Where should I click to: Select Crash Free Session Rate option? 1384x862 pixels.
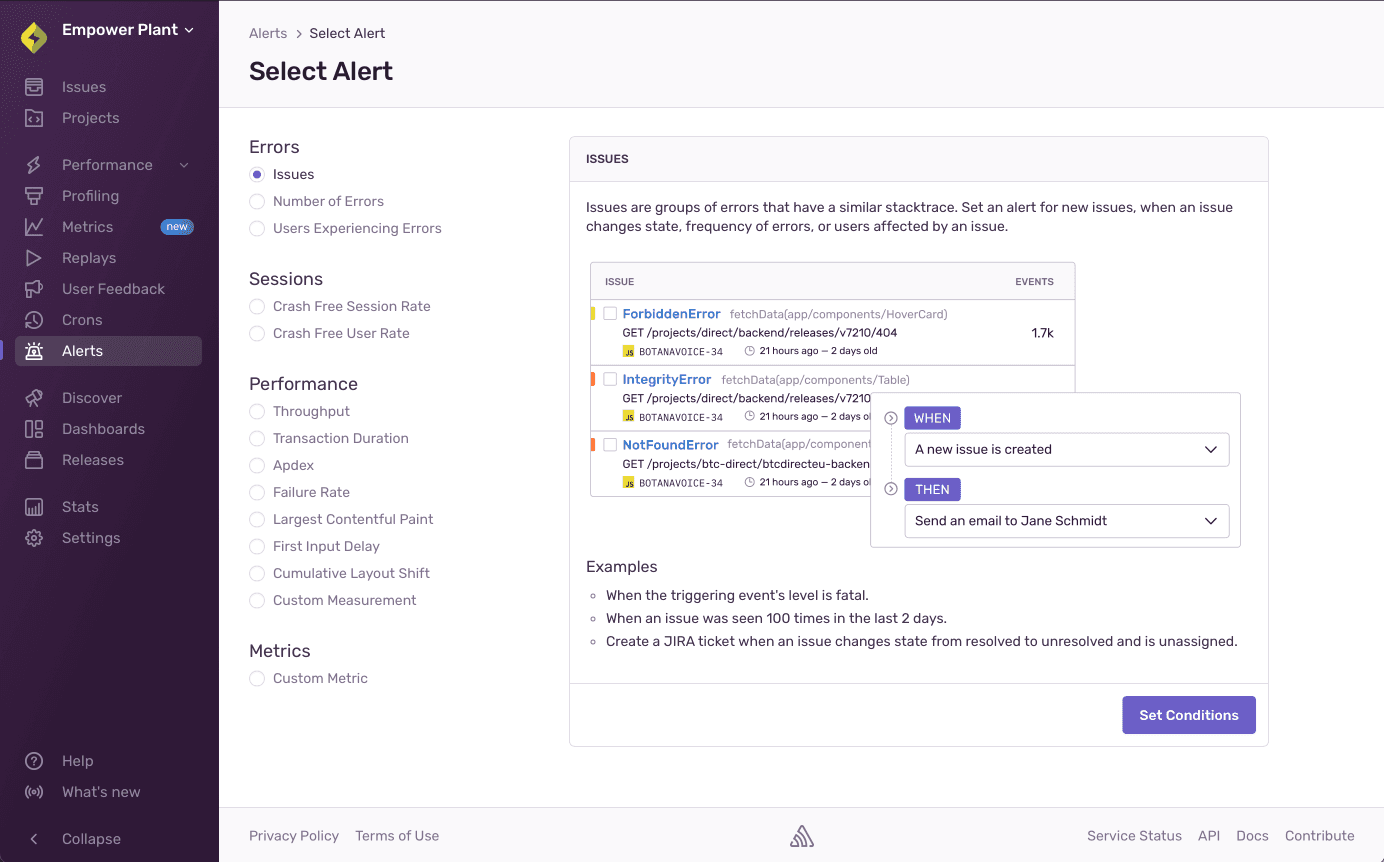[257, 306]
